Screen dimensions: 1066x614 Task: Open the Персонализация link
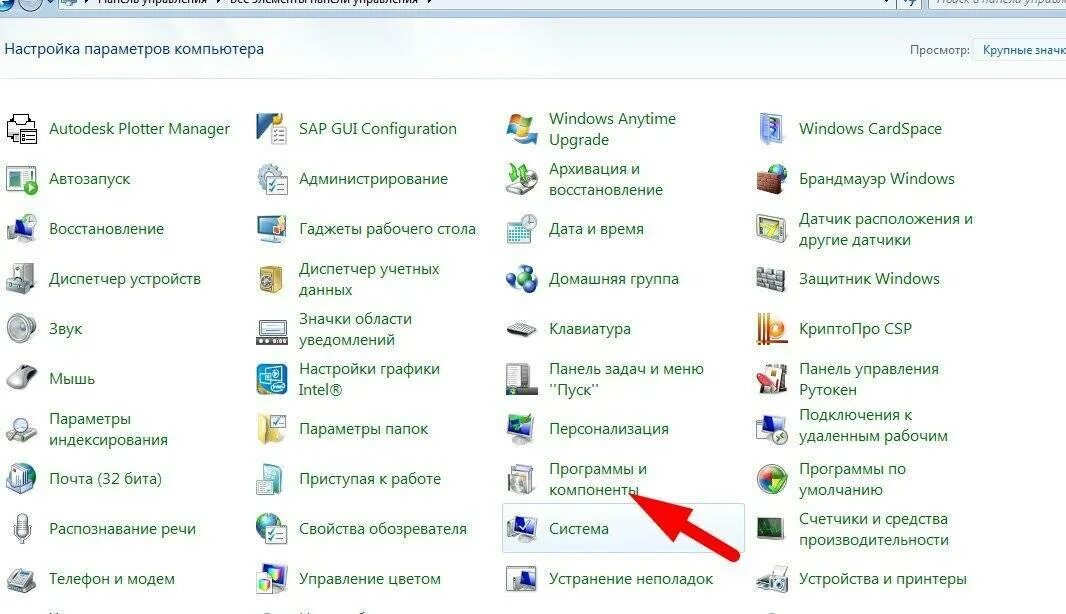(608, 429)
